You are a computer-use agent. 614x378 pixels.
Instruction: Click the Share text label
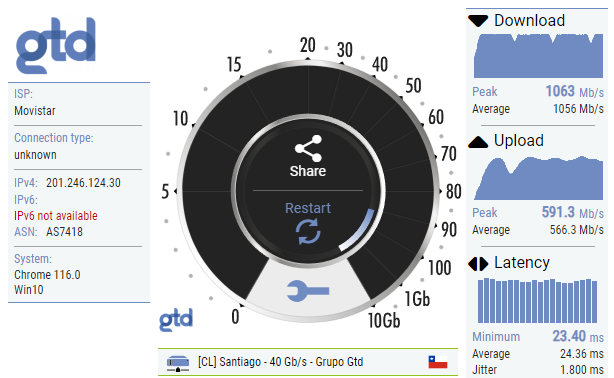308,171
